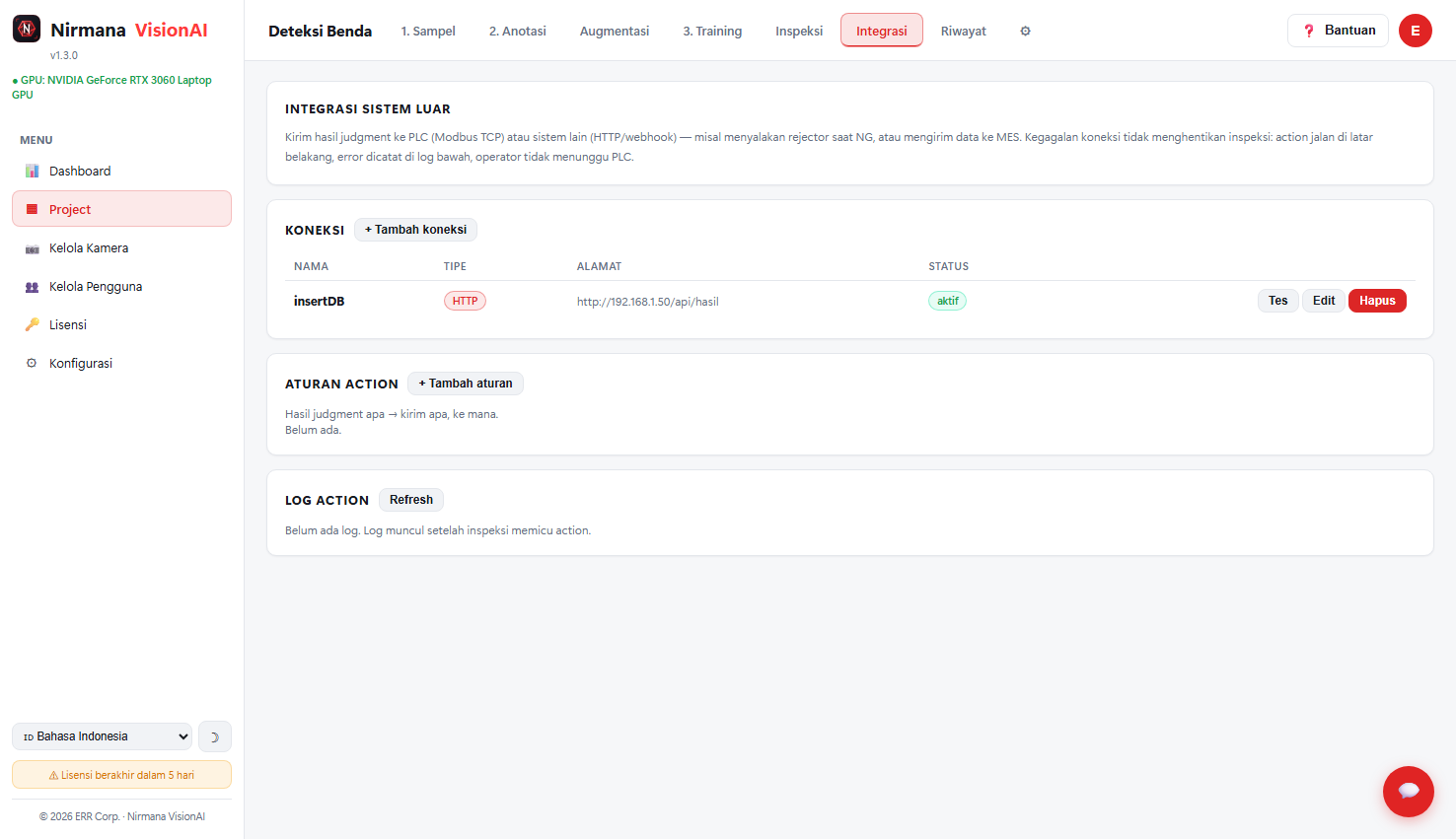1456x839 pixels.
Task: Switch to the 3. Training tab
Action: [712, 32]
